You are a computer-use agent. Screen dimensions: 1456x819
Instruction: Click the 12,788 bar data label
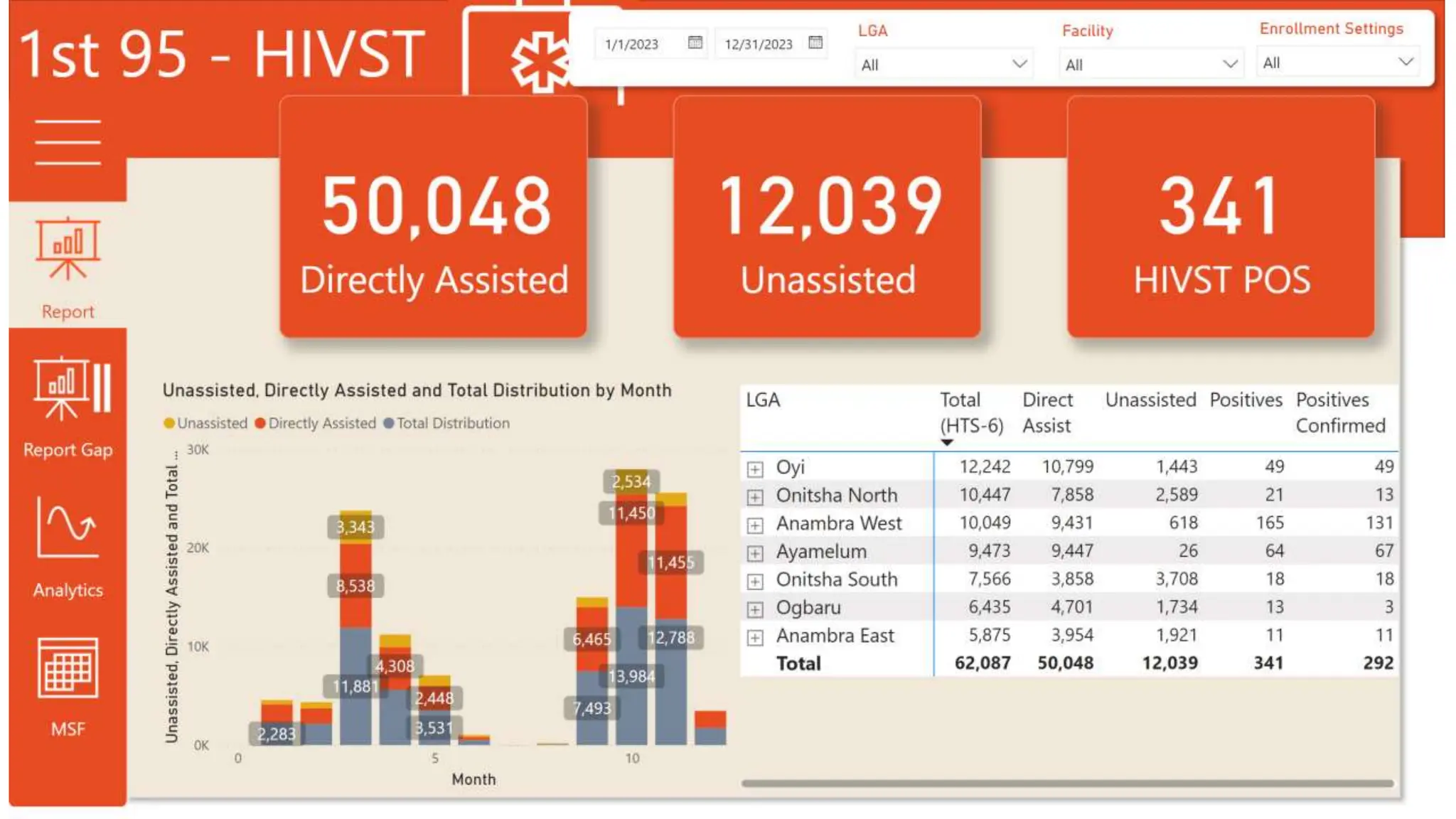coord(670,637)
